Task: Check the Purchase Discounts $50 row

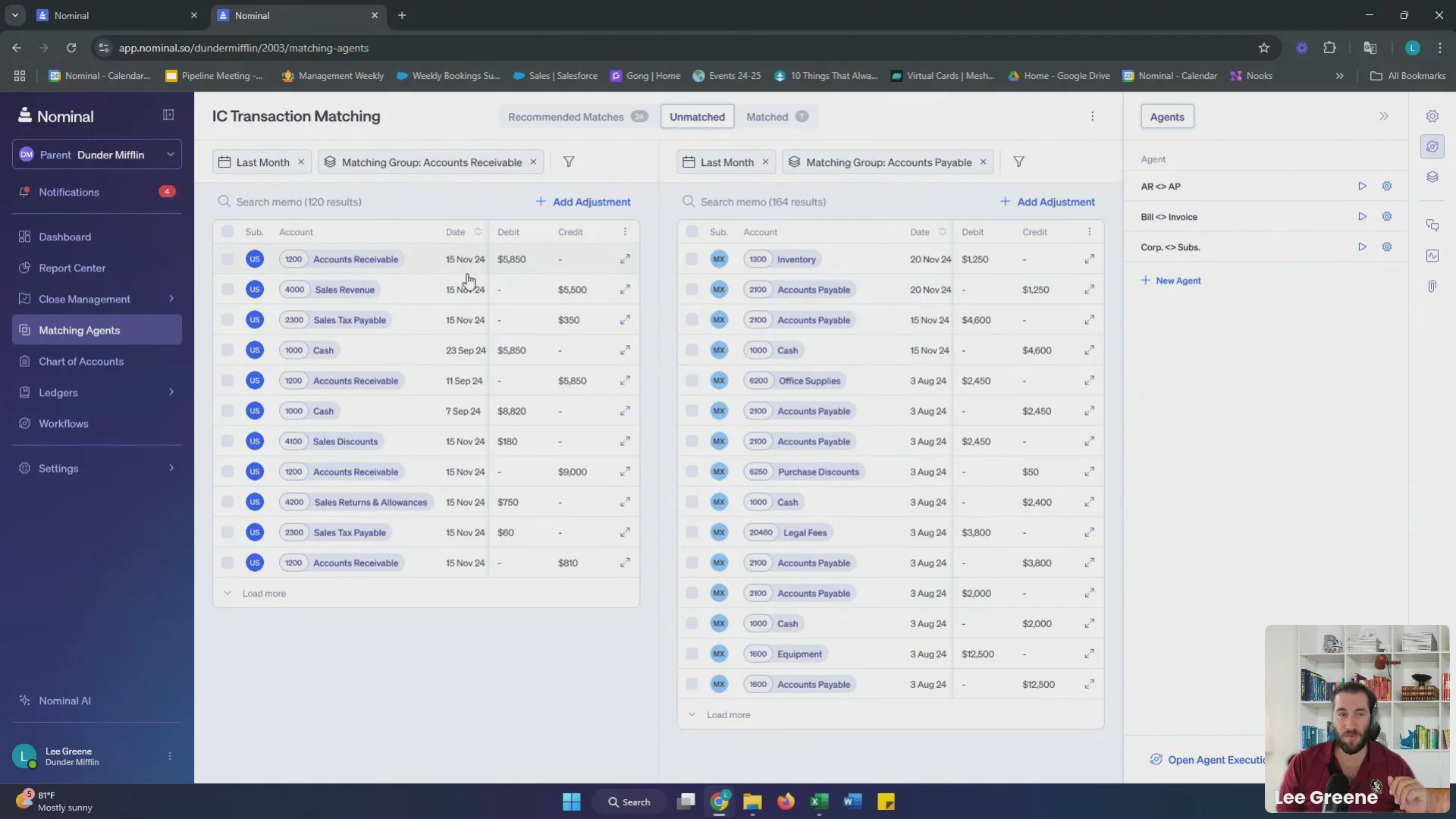Action: (x=692, y=471)
